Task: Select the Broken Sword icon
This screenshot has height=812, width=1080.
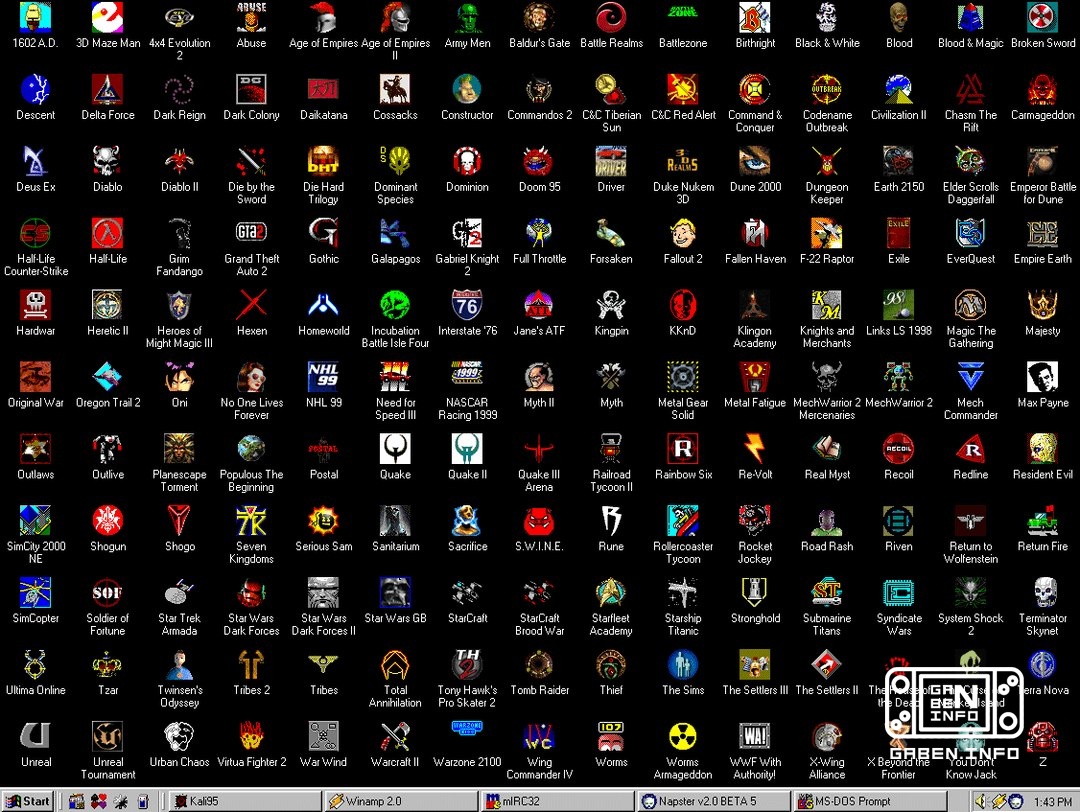Action: [1043, 18]
